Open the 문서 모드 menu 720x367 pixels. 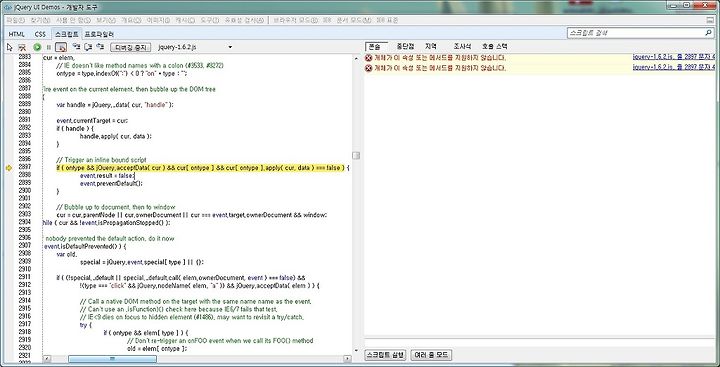(354, 20)
